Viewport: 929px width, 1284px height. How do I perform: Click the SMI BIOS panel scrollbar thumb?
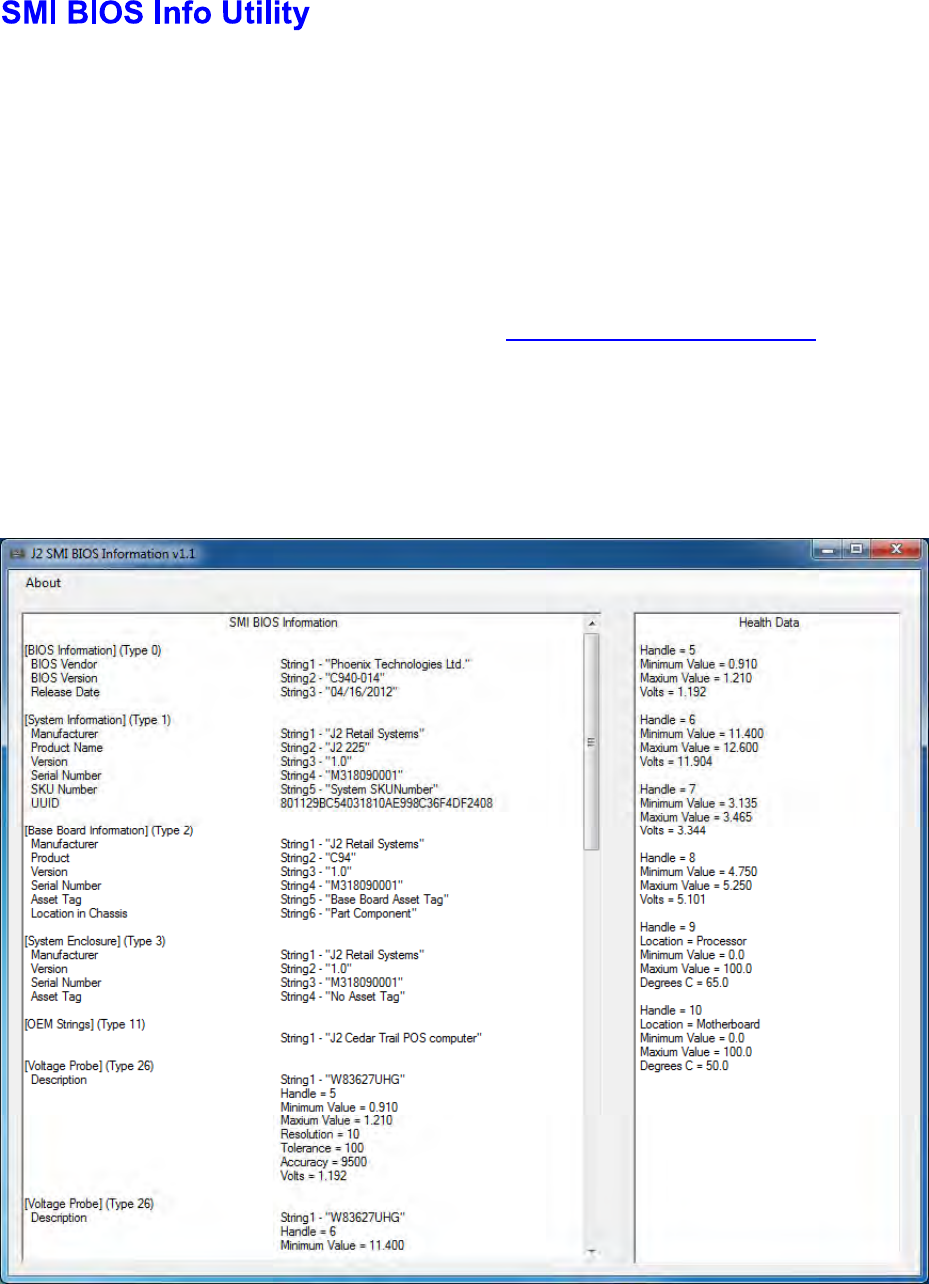[591, 741]
